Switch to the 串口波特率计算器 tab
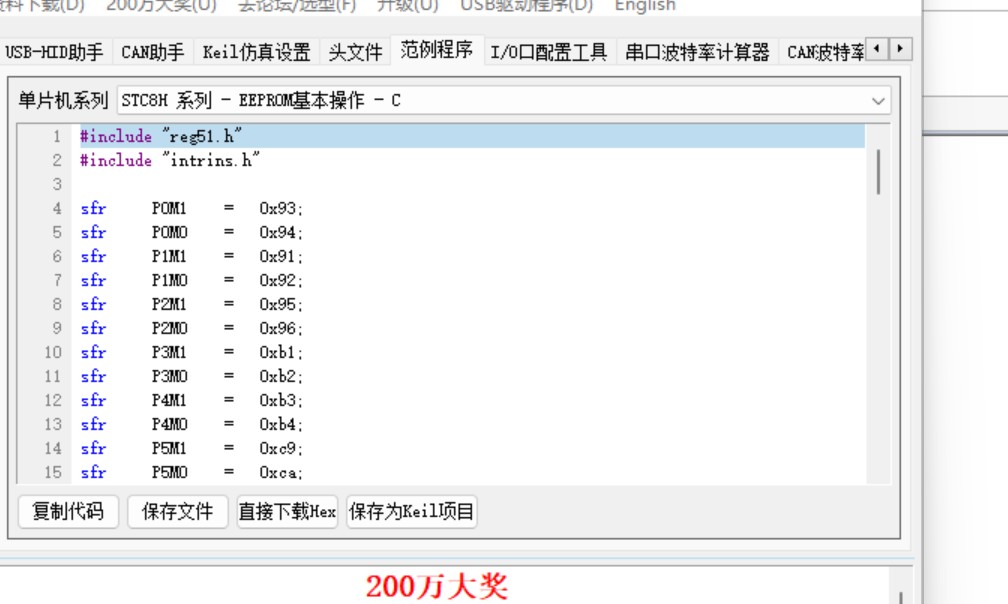The width and height of the screenshot is (1008, 604). pos(698,52)
